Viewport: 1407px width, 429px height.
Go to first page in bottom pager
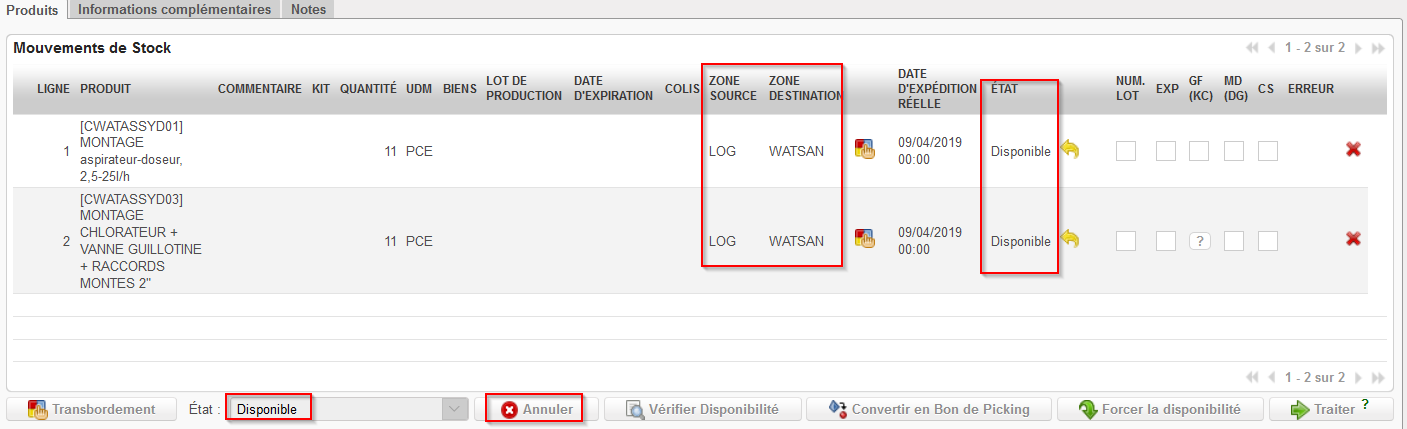click(x=1251, y=378)
